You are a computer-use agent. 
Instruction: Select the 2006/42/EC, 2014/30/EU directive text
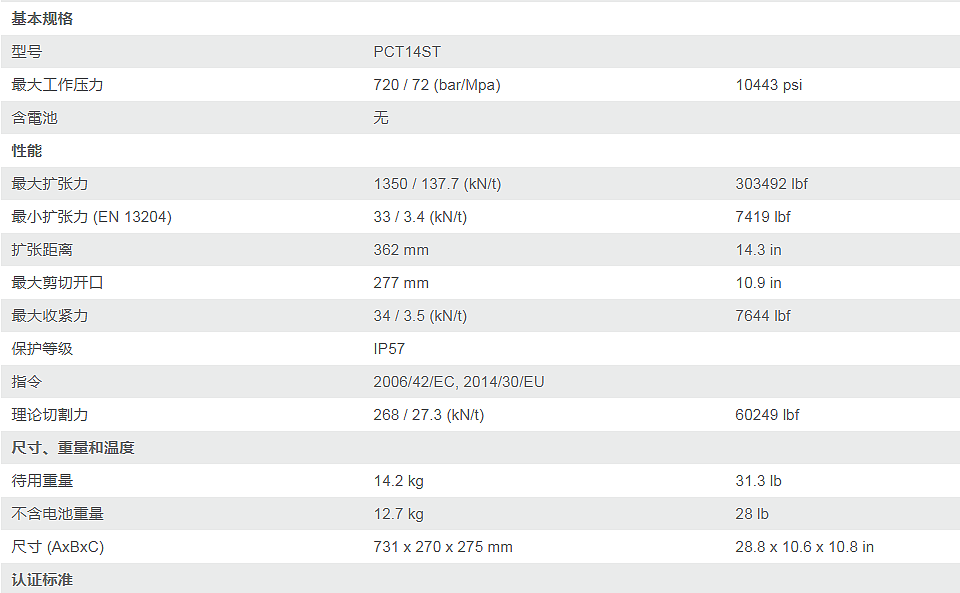click(459, 382)
